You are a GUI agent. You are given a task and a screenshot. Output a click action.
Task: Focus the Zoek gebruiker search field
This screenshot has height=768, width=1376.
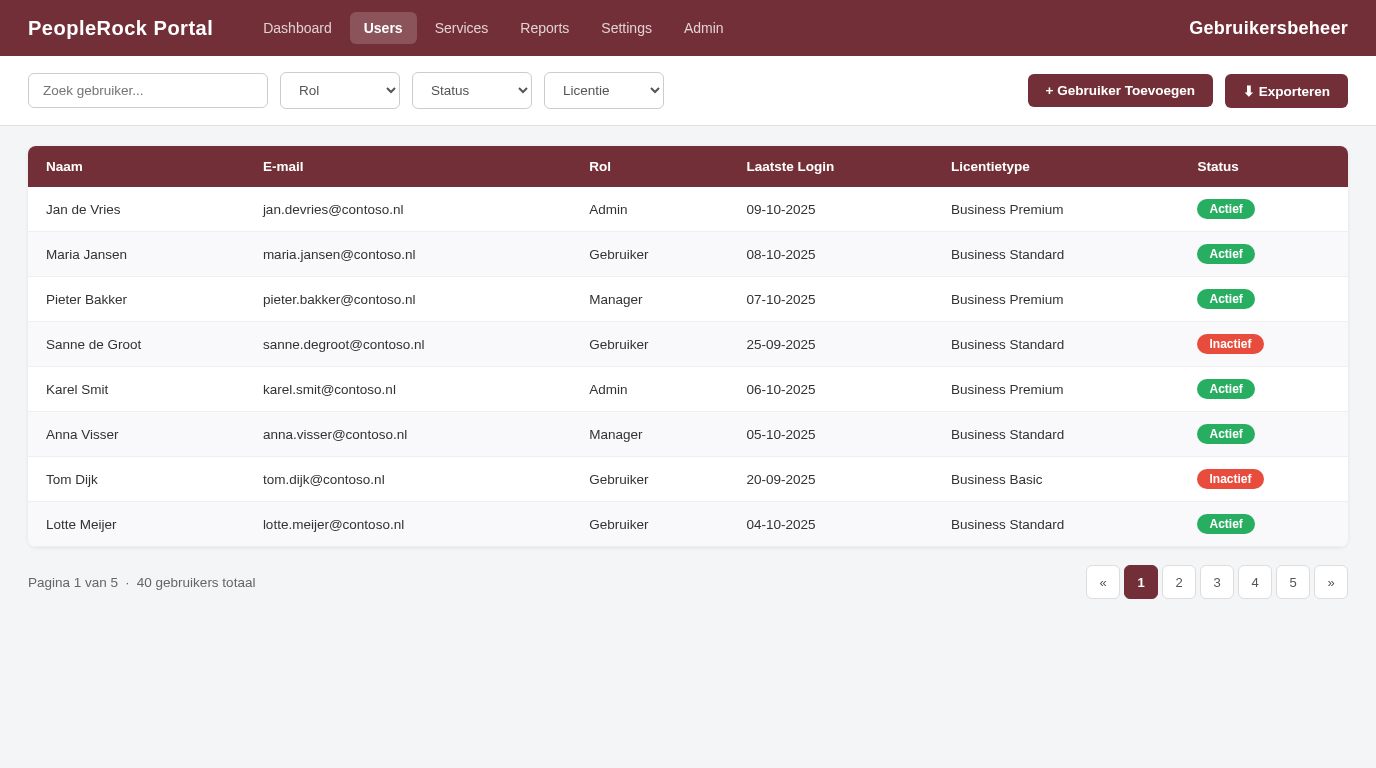click(148, 90)
